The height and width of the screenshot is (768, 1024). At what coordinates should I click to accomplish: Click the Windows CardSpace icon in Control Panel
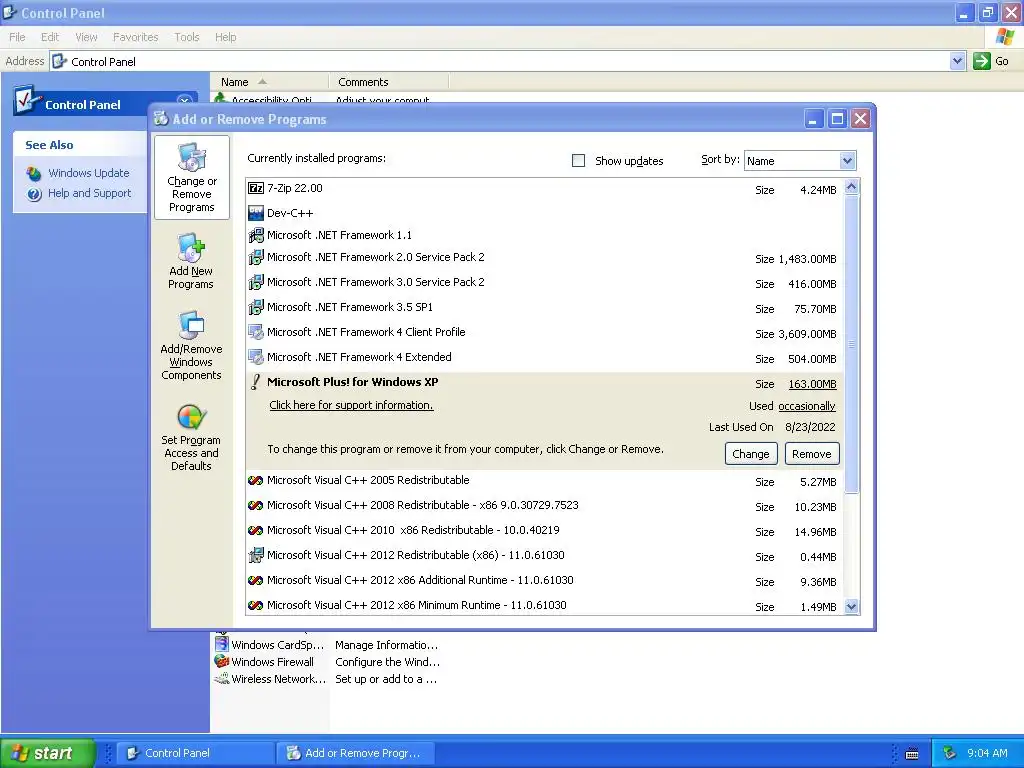[x=222, y=644]
